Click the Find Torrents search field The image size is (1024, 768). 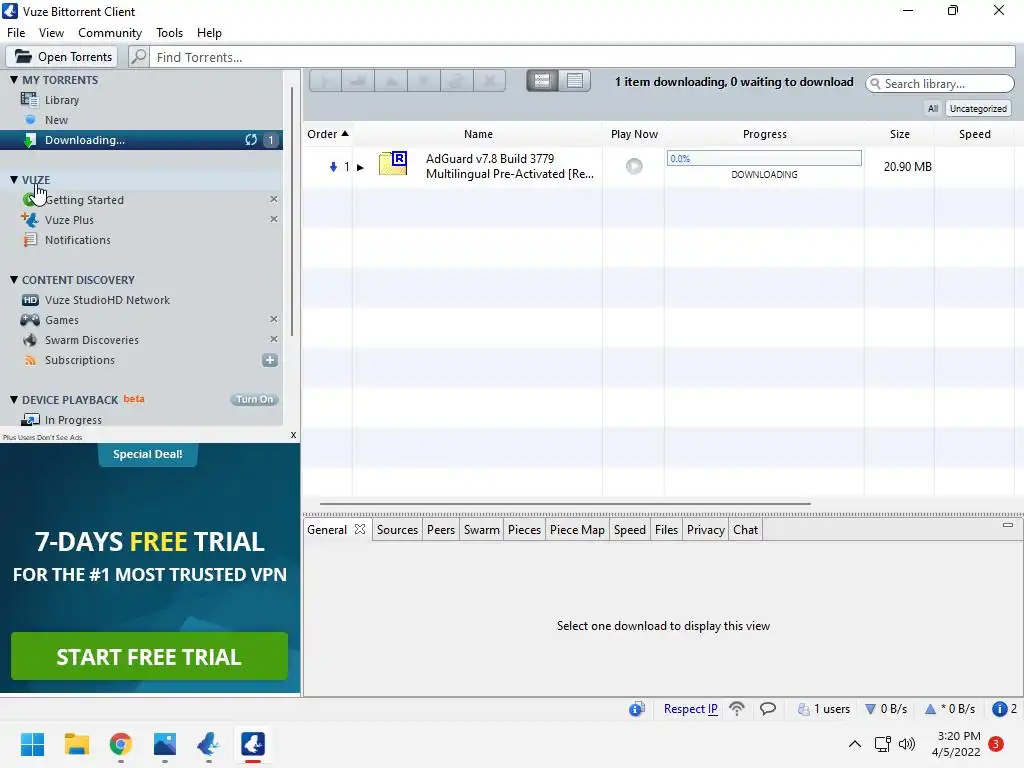pos(582,57)
